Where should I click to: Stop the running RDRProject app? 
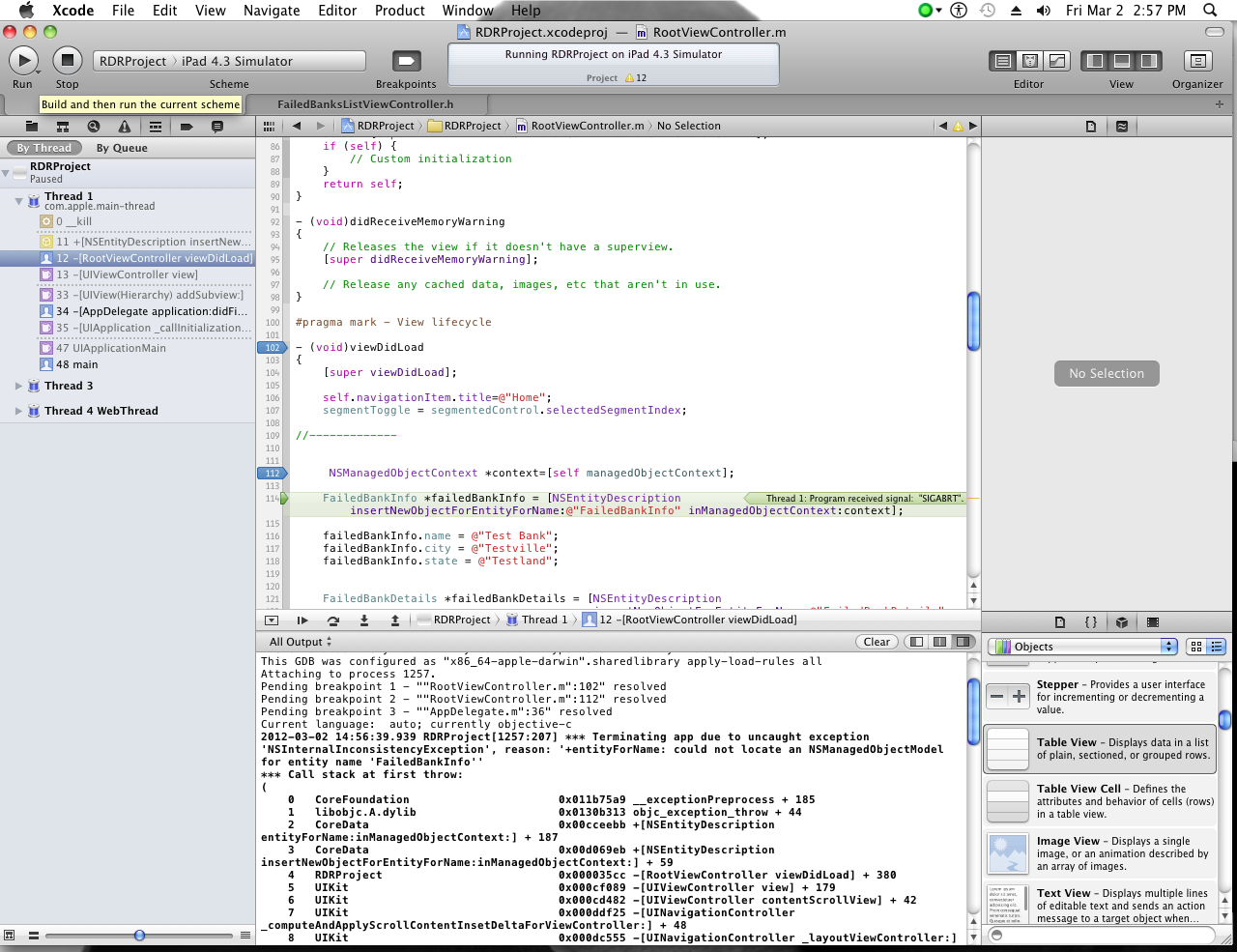tap(67, 61)
